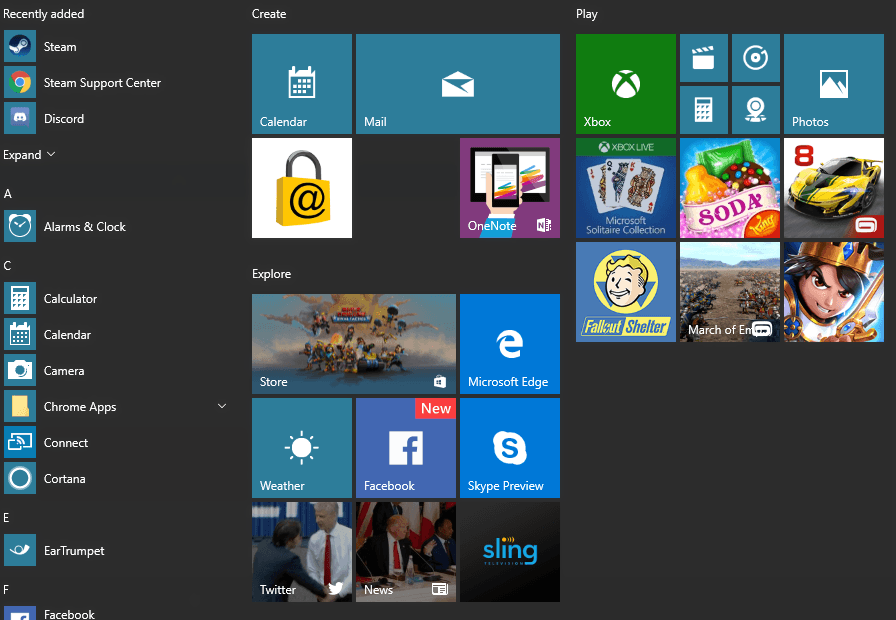Viewport: 896px width, 620px height.
Task: Open the Store tile
Action: [353, 343]
